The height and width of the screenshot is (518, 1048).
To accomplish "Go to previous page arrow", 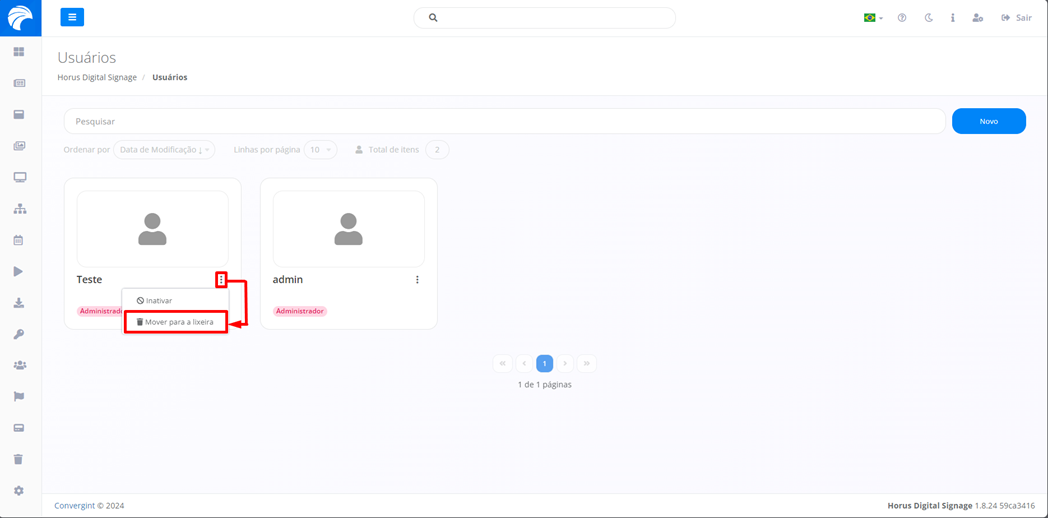I will point(524,364).
